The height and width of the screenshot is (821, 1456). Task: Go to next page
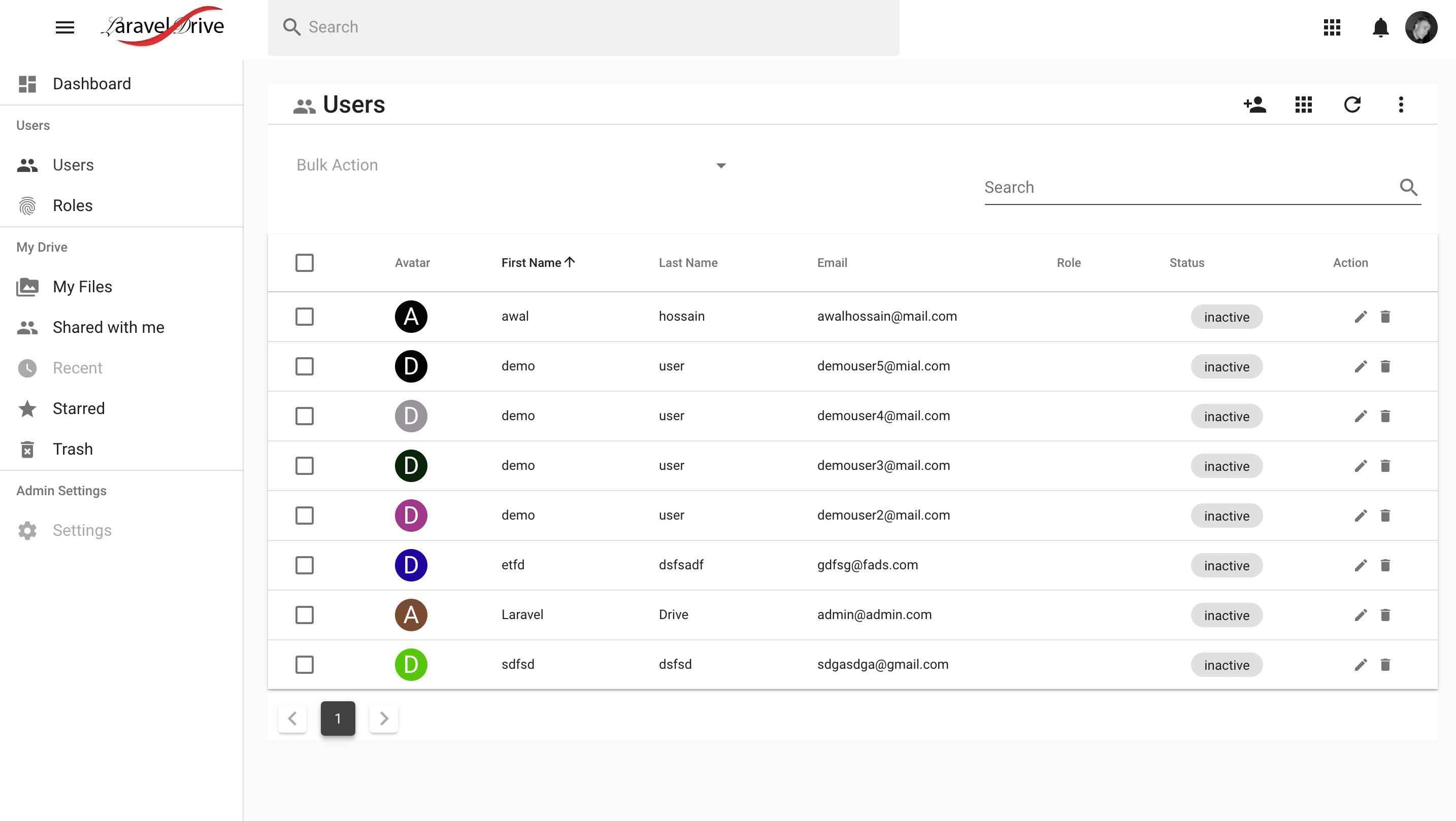(384, 719)
